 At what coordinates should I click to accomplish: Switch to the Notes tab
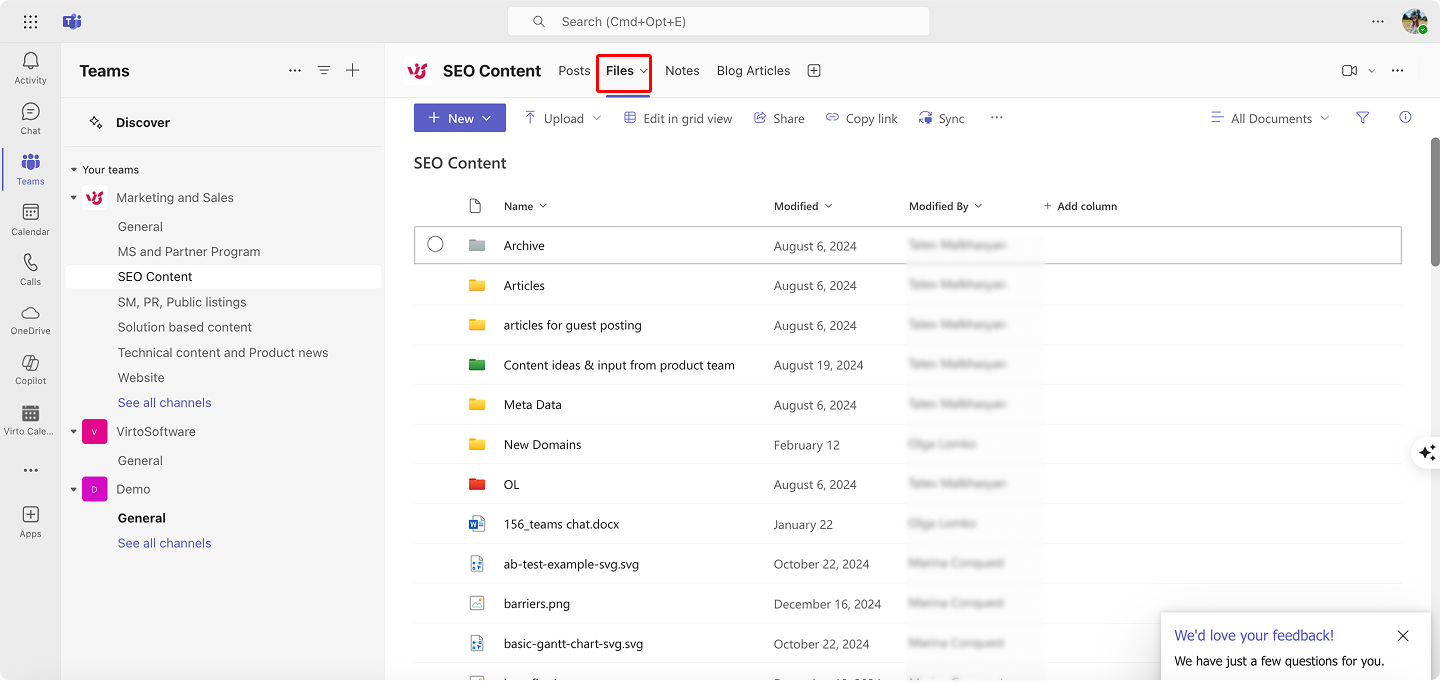[682, 70]
